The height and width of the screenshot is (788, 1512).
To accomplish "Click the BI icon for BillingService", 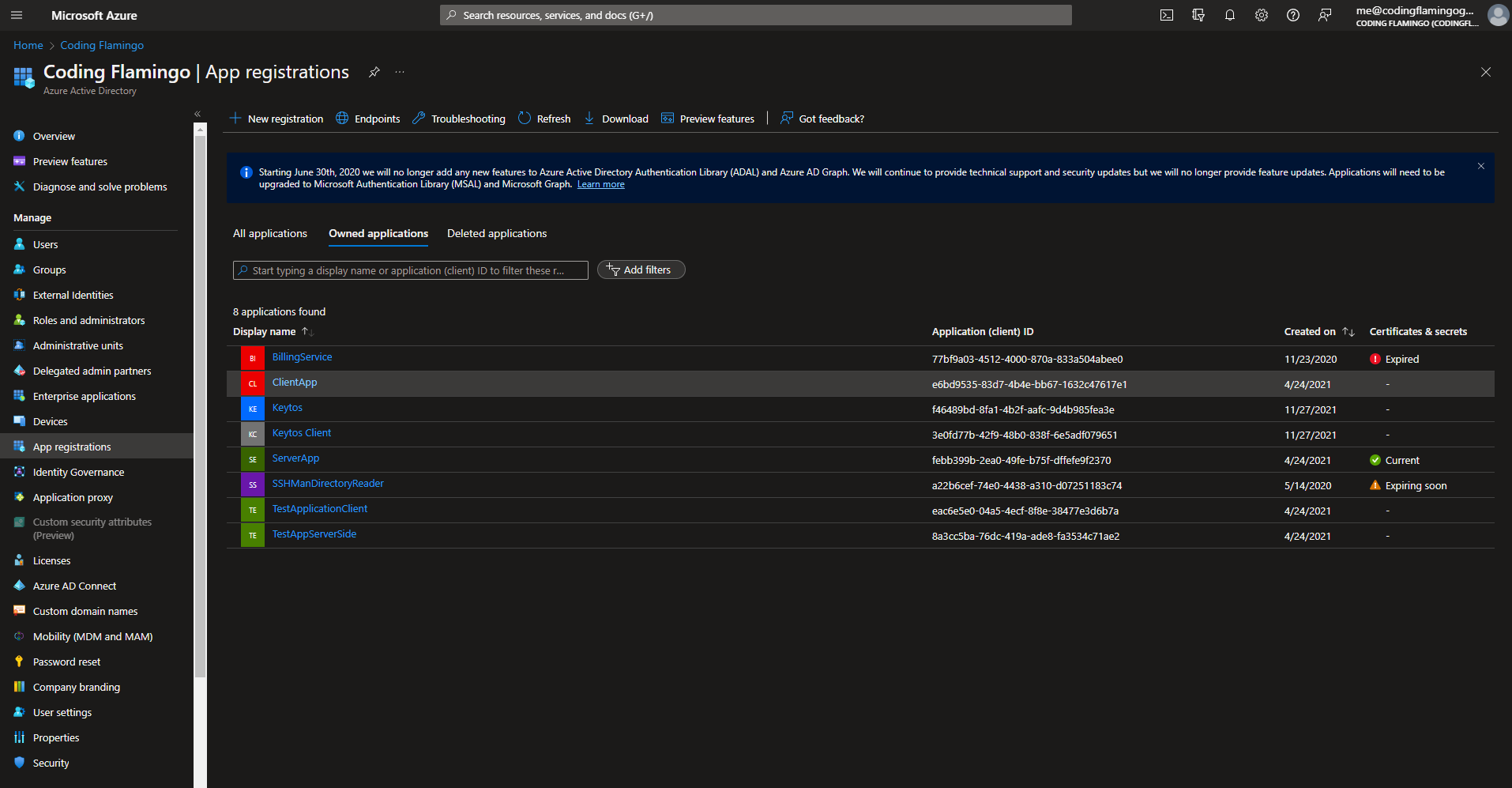I will [253, 358].
